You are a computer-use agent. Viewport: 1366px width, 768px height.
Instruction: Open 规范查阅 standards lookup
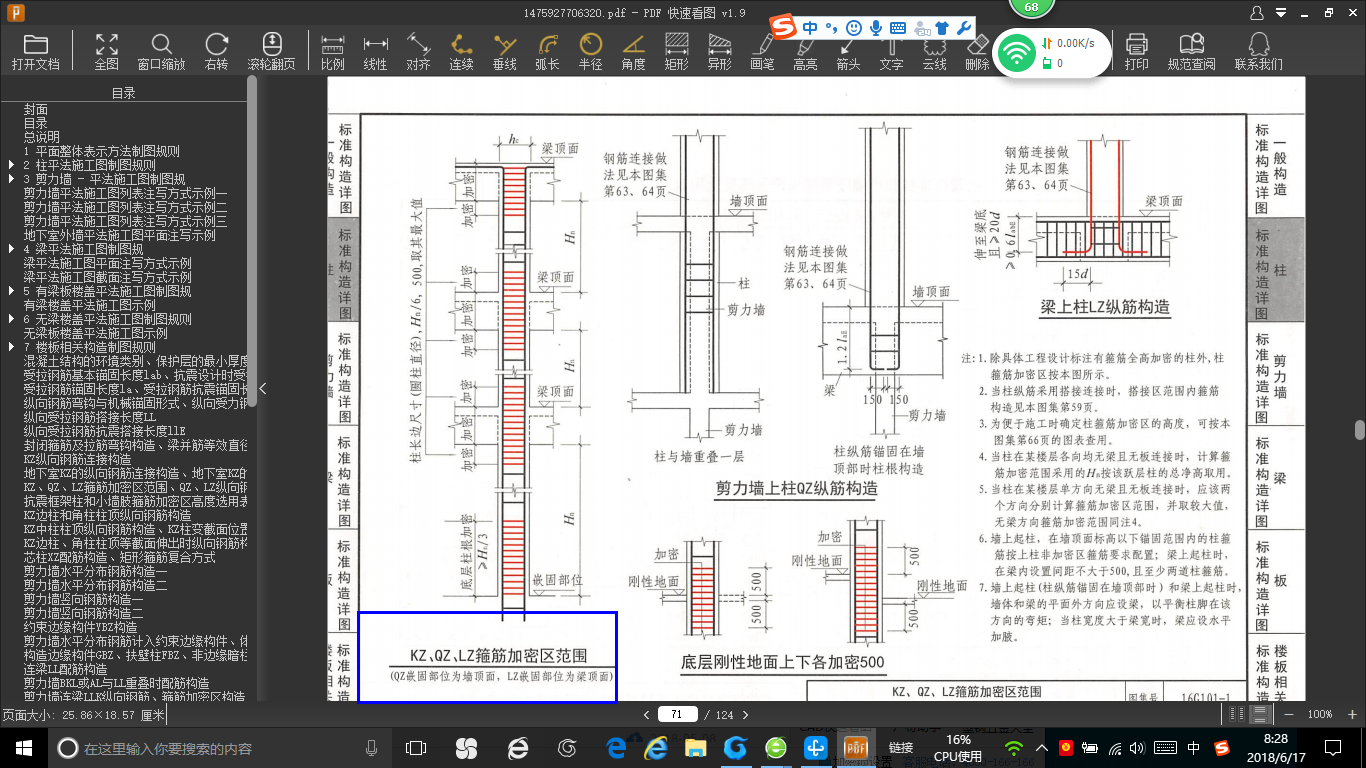pos(1192,52)
